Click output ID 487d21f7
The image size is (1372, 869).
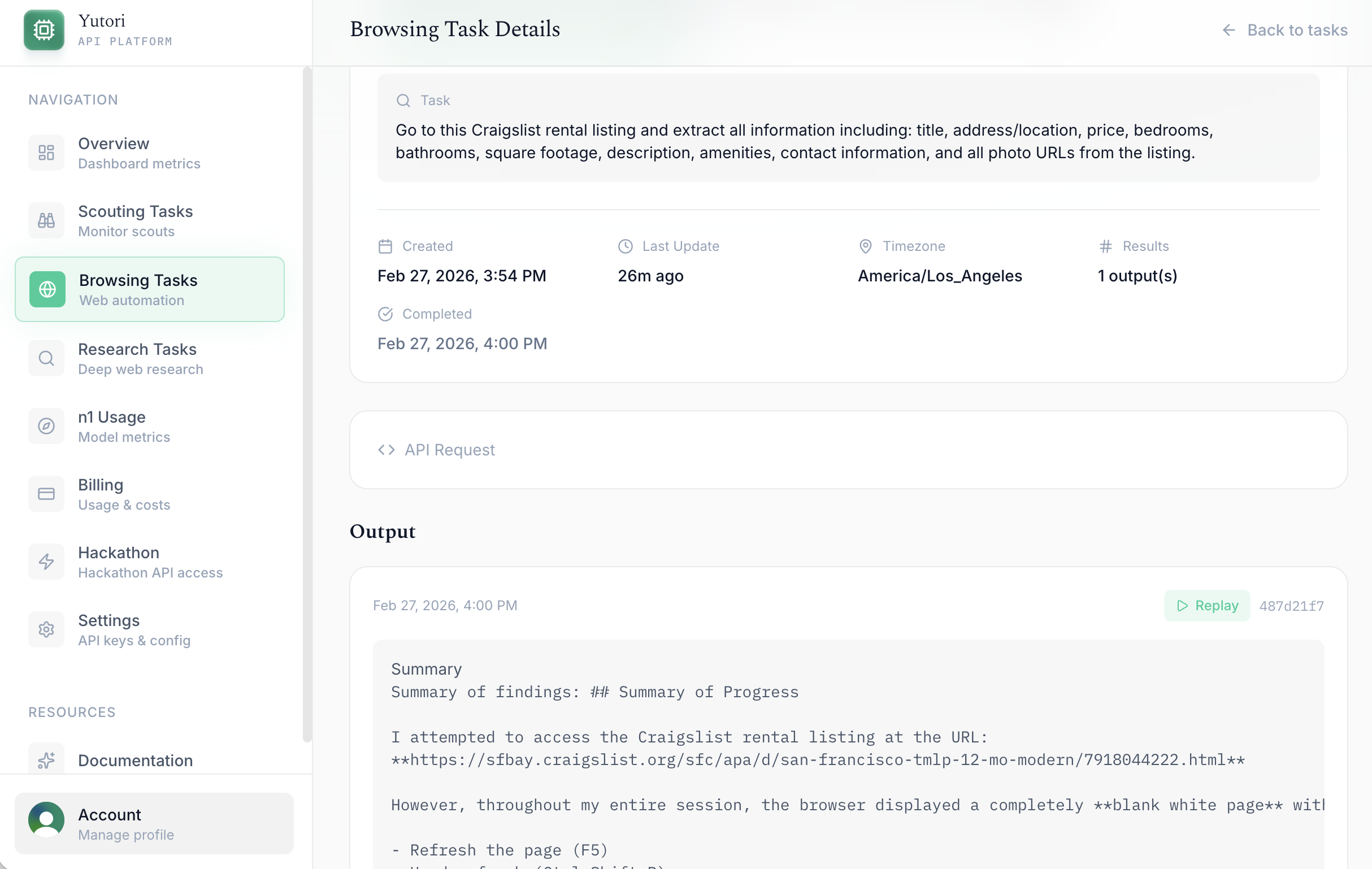point(1291,606)
